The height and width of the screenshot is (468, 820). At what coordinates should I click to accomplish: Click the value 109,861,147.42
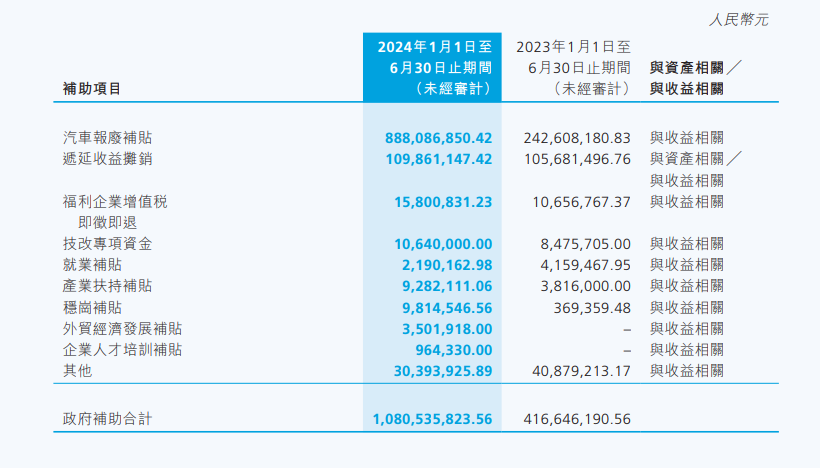(438, 159)
